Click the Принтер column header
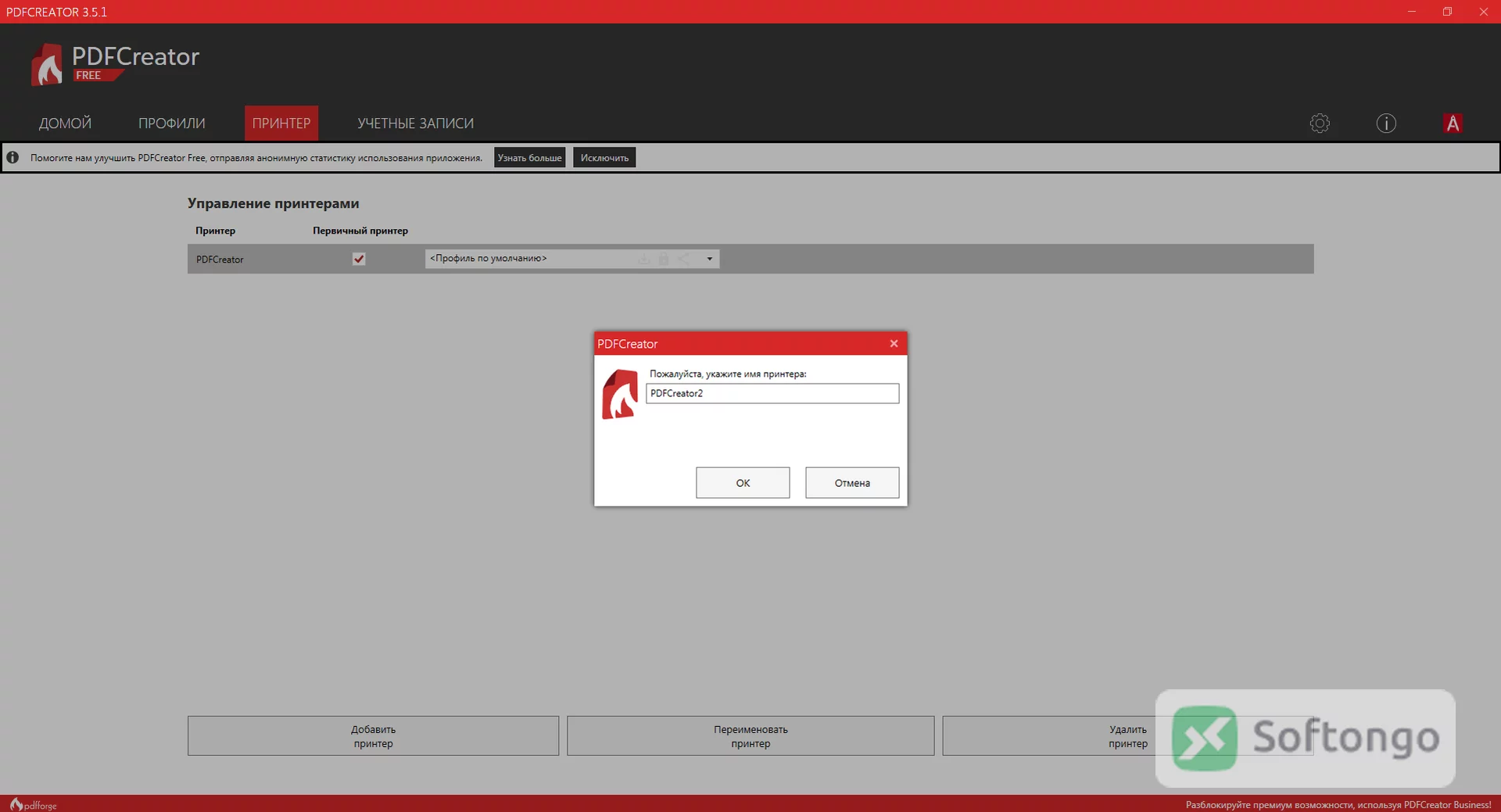Viewport: 1501px width, 812px height. pos(215,231)
